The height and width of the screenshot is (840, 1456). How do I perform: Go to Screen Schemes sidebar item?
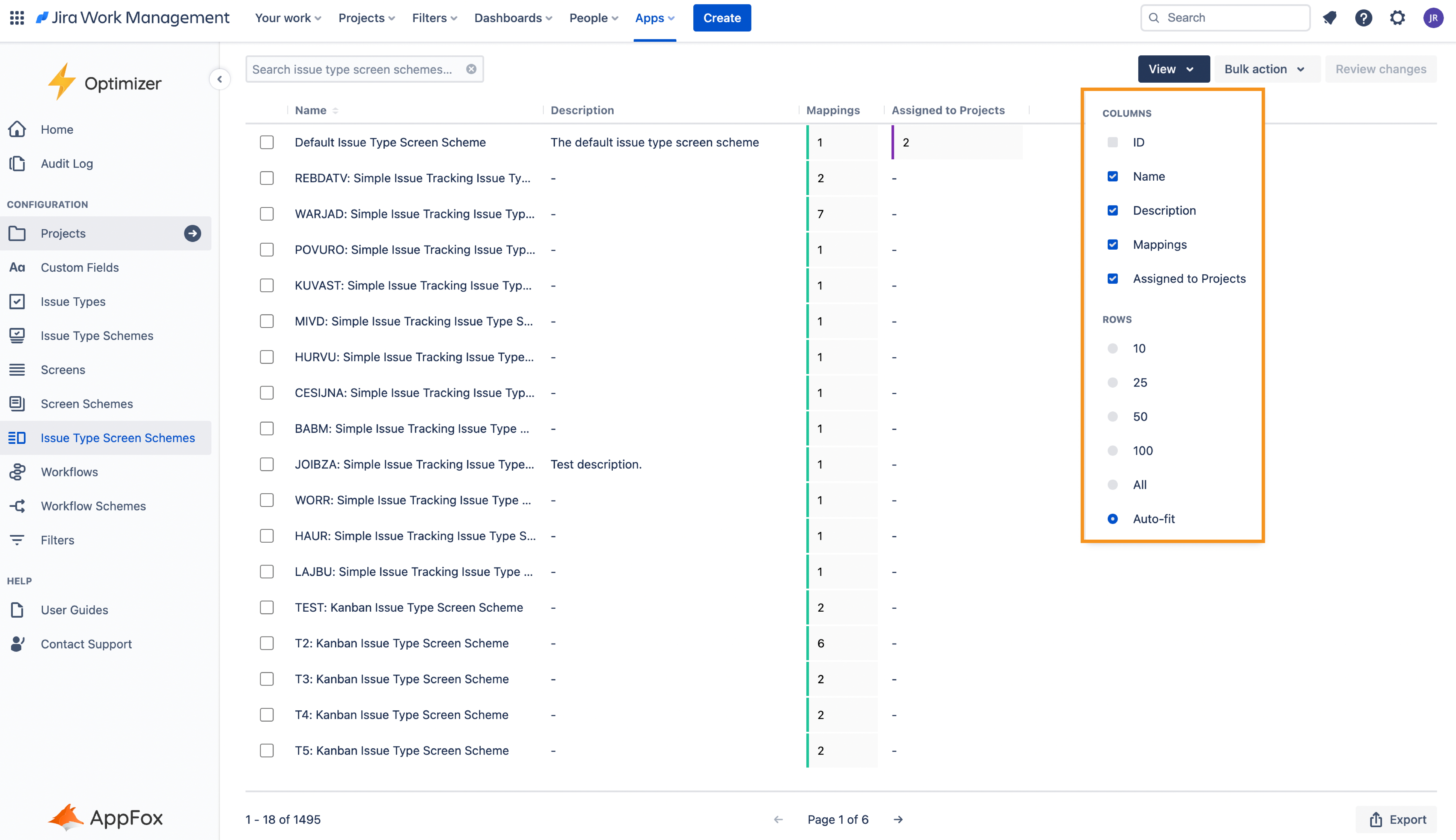click(87, 404)
